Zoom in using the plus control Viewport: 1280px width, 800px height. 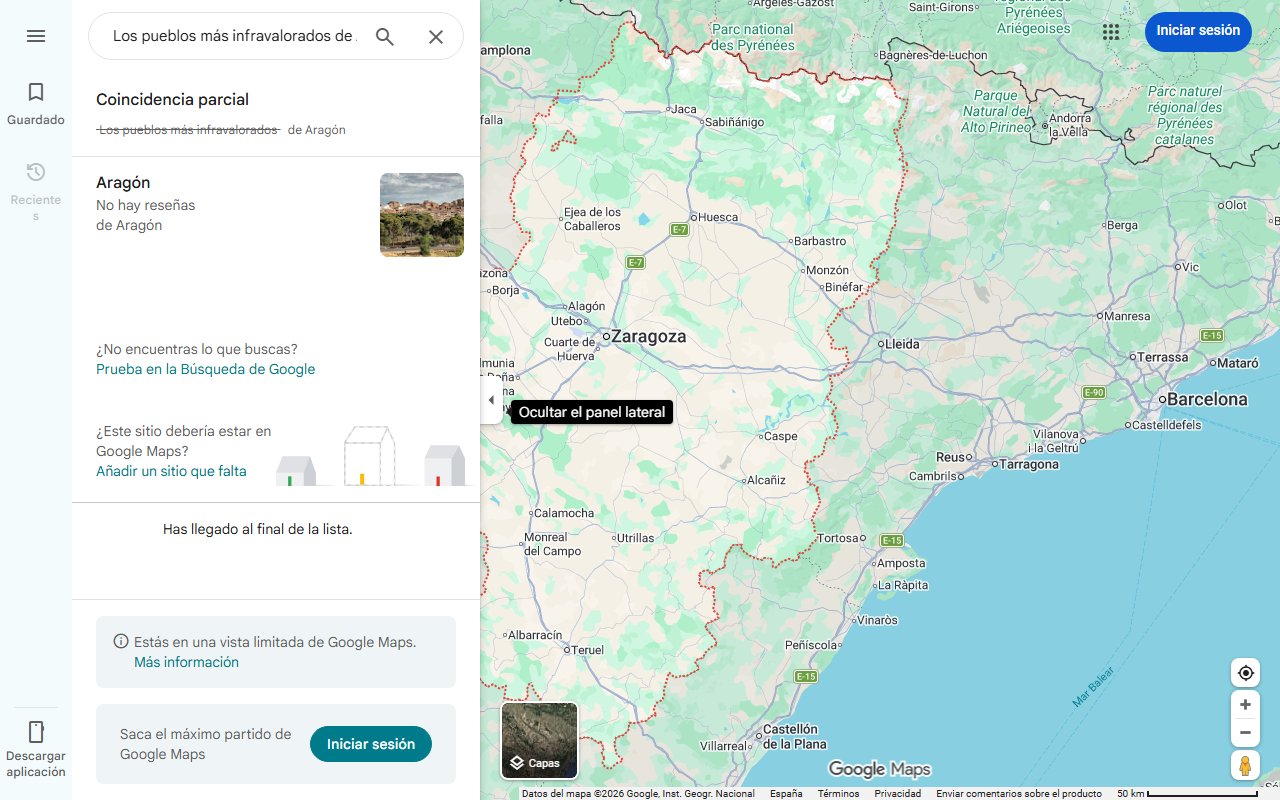tap(1245, 704)
